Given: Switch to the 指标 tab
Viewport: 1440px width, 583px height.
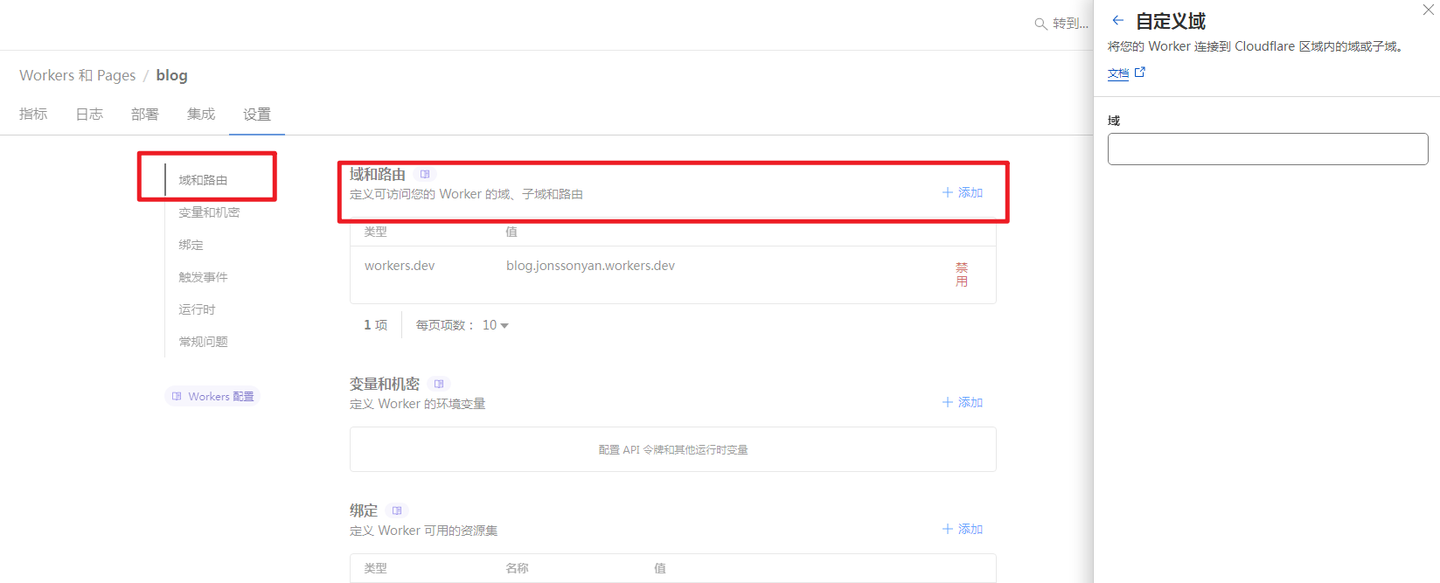Looking at the screenshot, I should tap(33, 113).
